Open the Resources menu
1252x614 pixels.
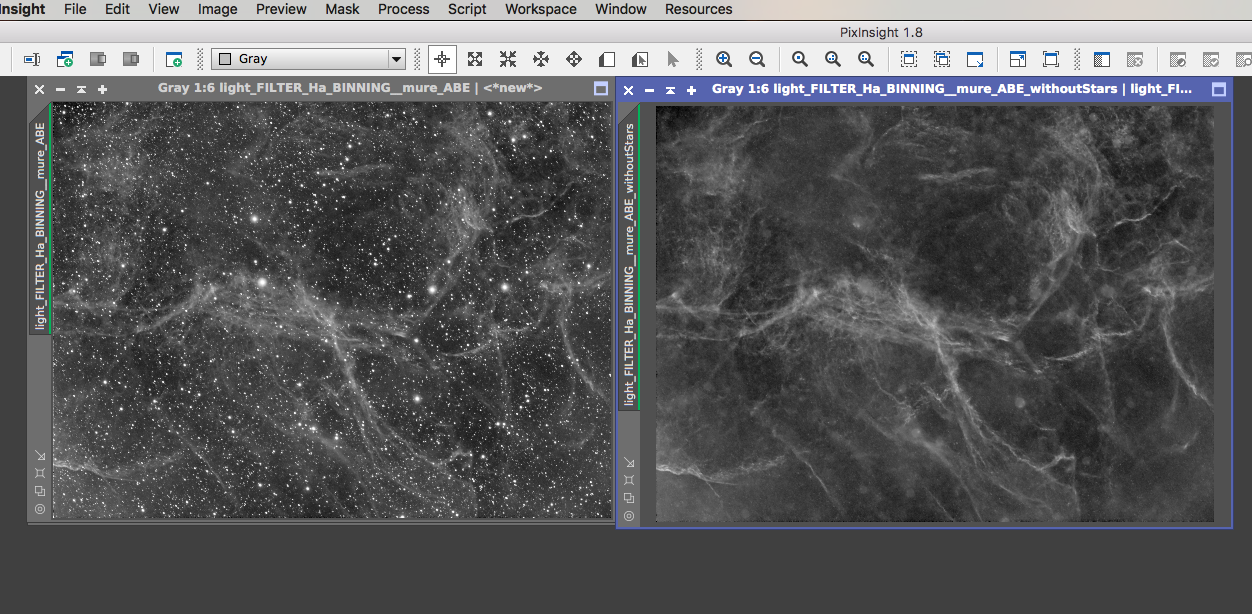click(699, 9)
